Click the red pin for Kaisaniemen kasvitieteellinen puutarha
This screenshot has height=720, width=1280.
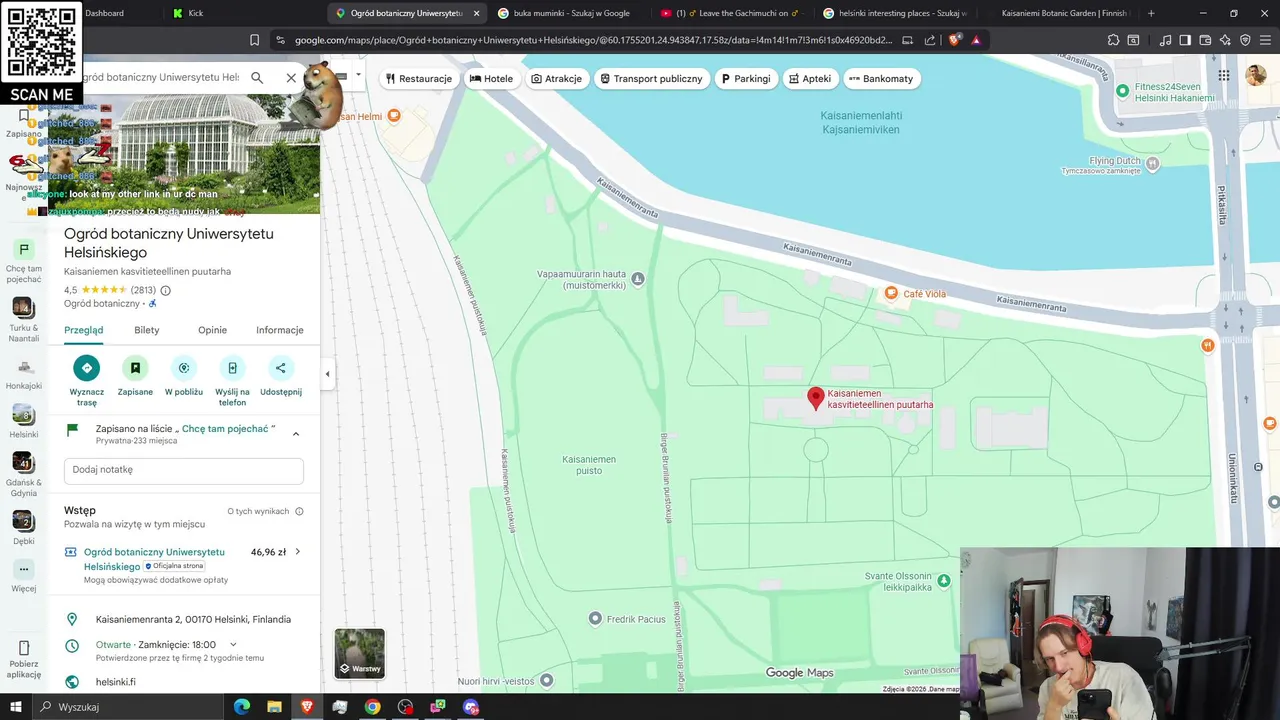click(x=816, y=399)
